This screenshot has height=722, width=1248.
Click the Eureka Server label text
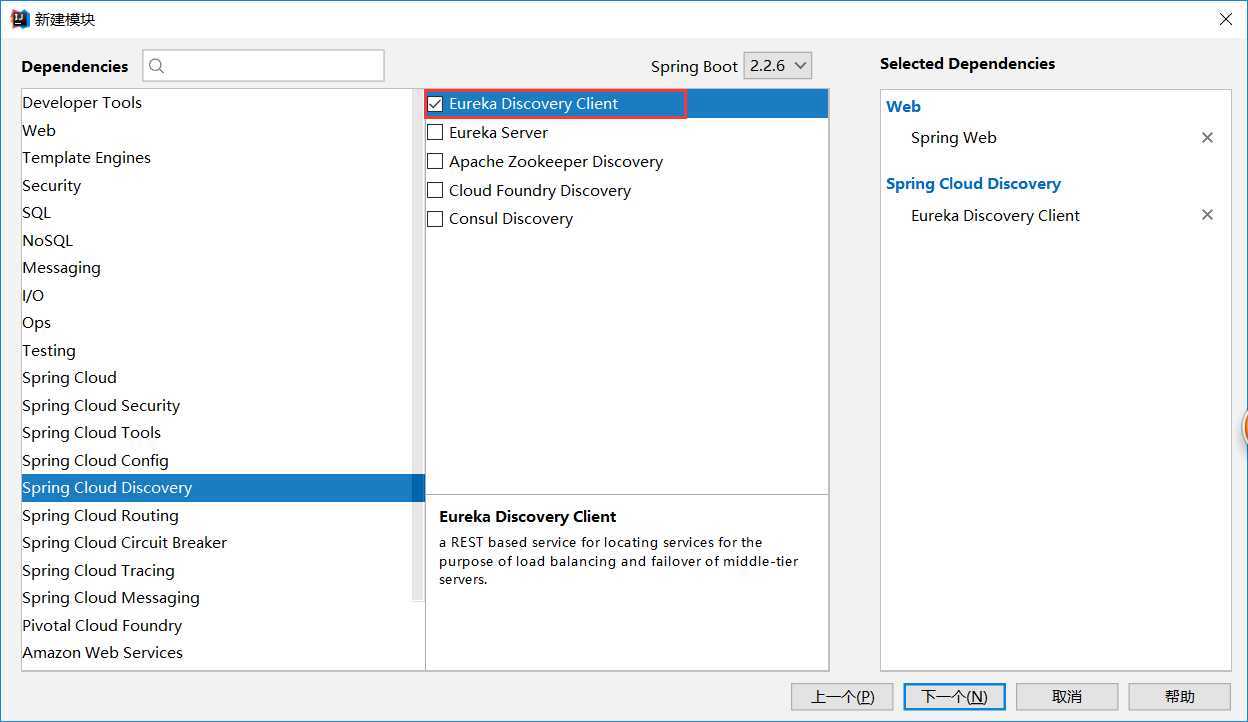[498, 132]
